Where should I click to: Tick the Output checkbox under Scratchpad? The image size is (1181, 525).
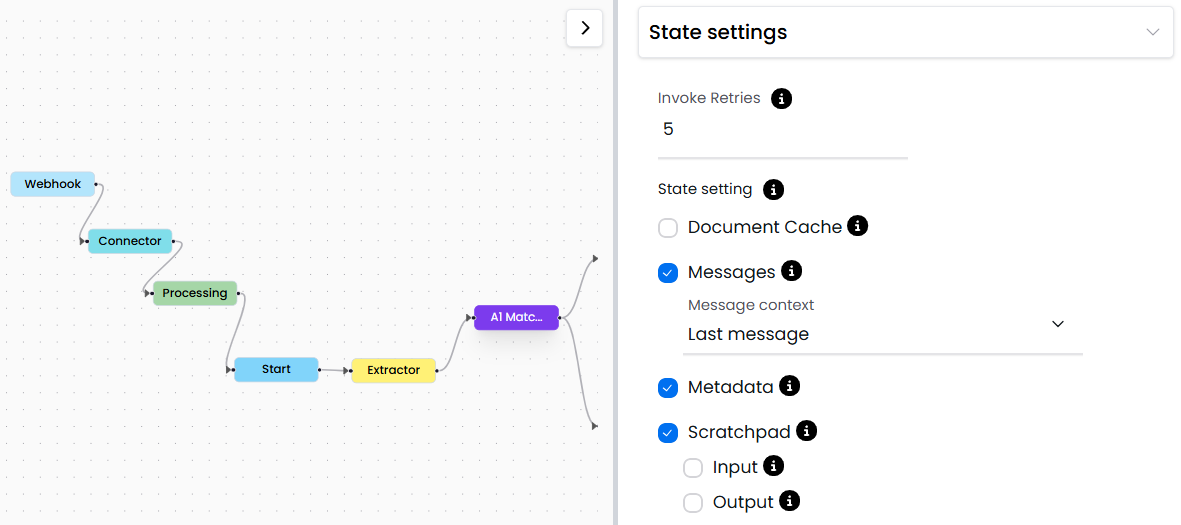693,503
